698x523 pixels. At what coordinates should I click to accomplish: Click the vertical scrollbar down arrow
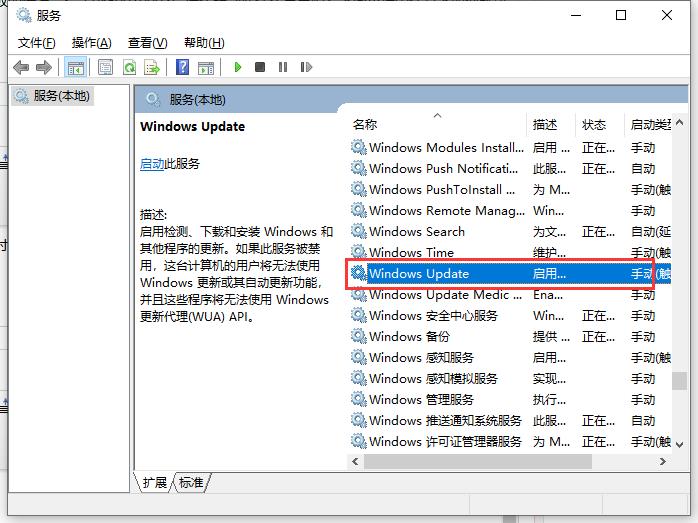[679, 444]
